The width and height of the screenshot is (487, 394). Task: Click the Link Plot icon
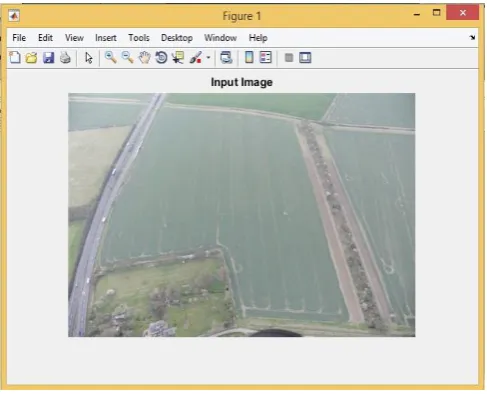(x=226, y=58)
